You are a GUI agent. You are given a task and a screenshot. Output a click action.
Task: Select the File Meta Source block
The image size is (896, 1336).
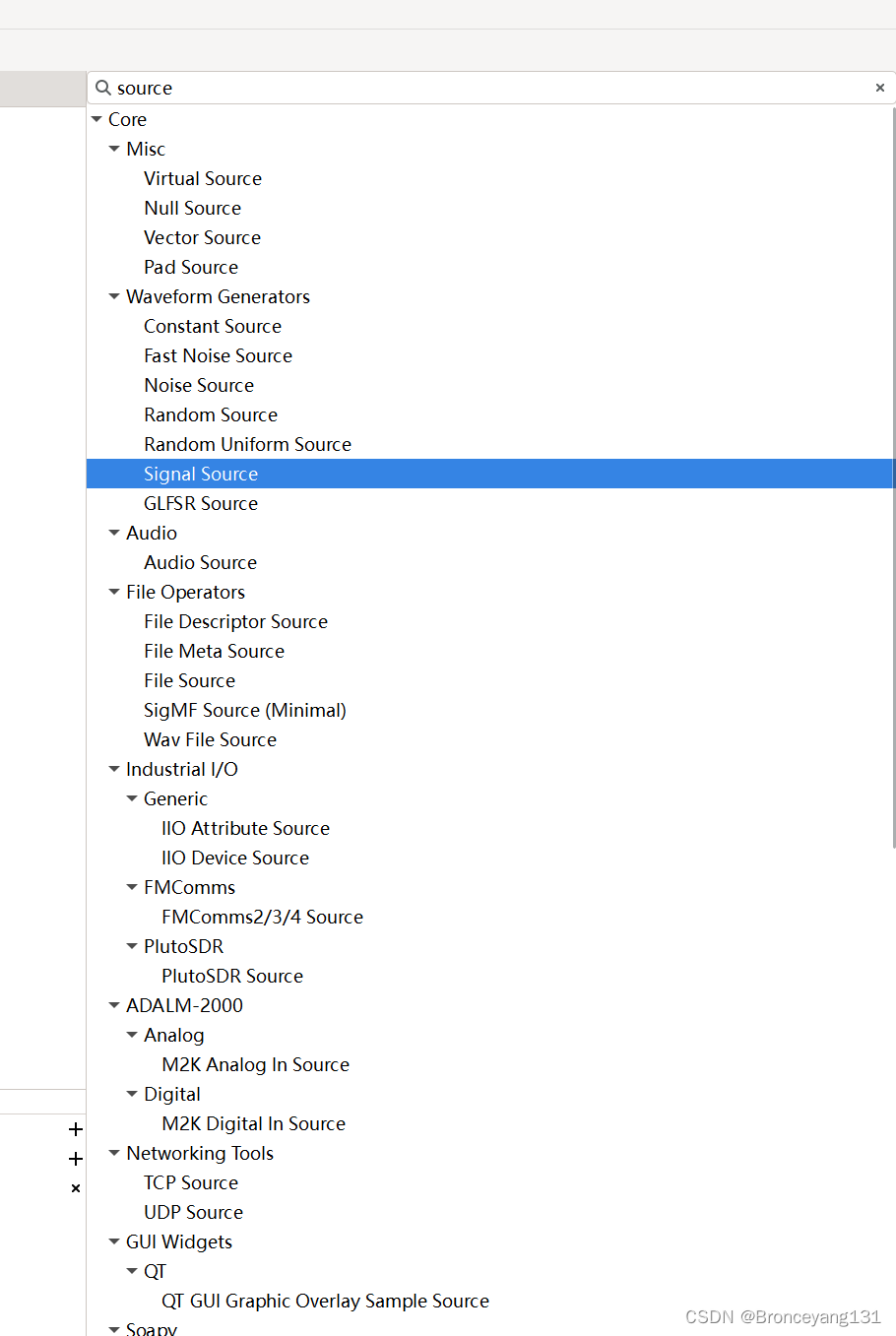(x=215, y=651)
